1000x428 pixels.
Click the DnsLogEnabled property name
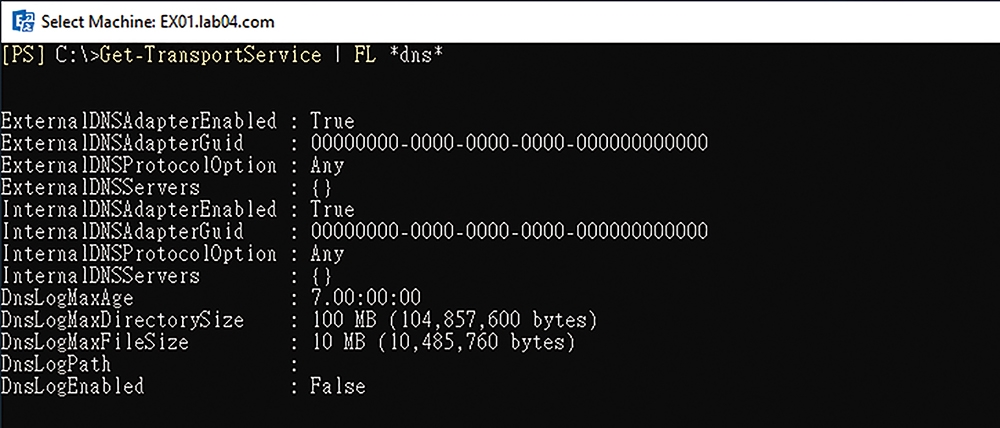pos(73,387)
